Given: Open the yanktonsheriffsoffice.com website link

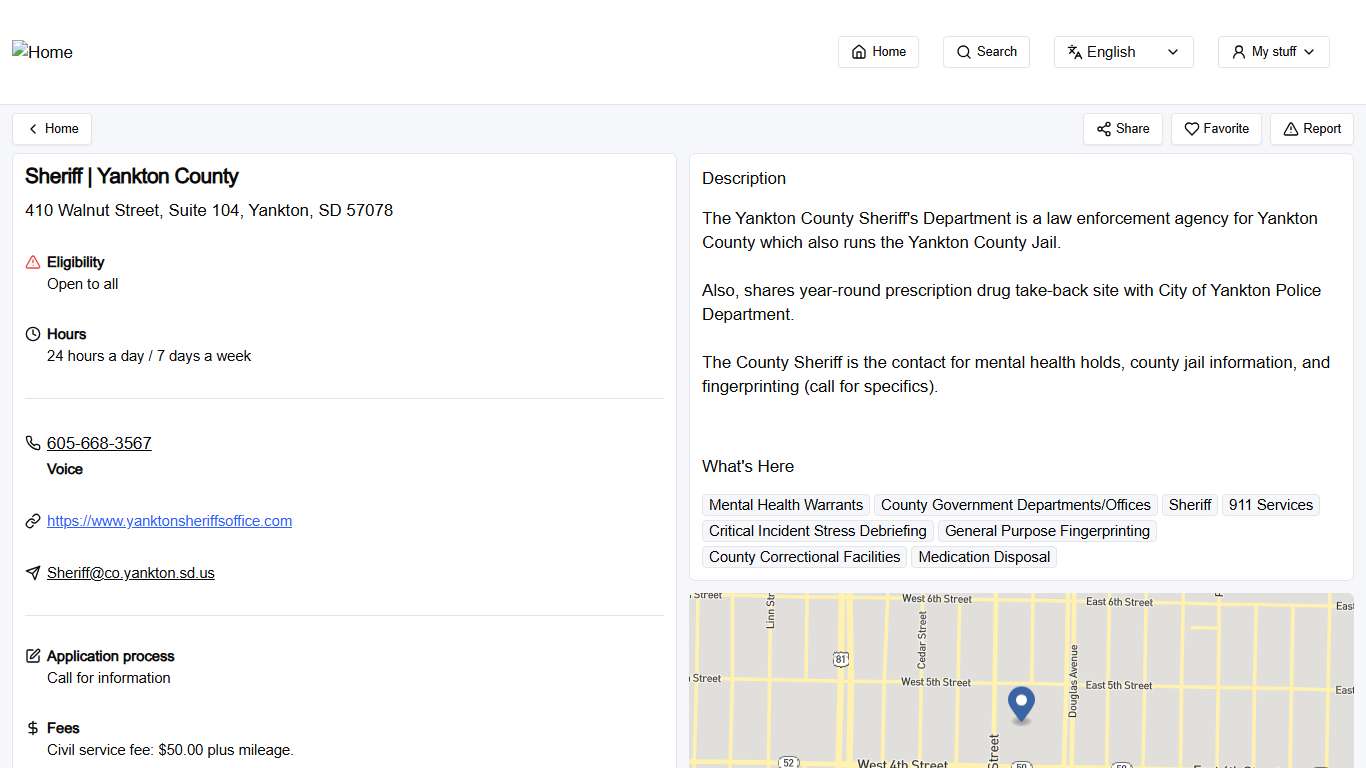Looking at the screenshot, I should pyautogui.click(x=169, y=520).
